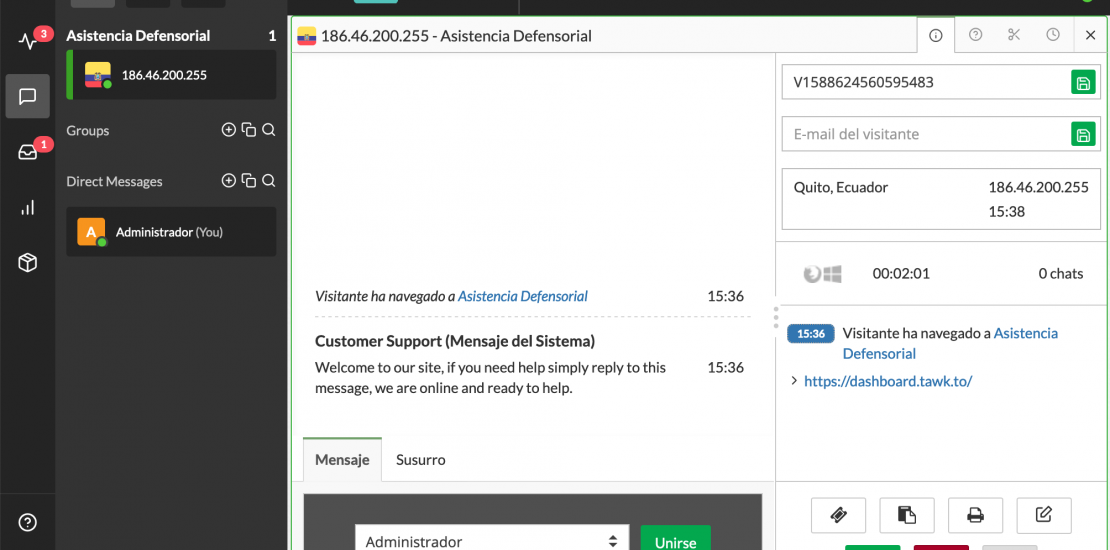Open the chat bubble sidebar icon
Viewport: 1110px width, 550px height.
click(28, 96)
